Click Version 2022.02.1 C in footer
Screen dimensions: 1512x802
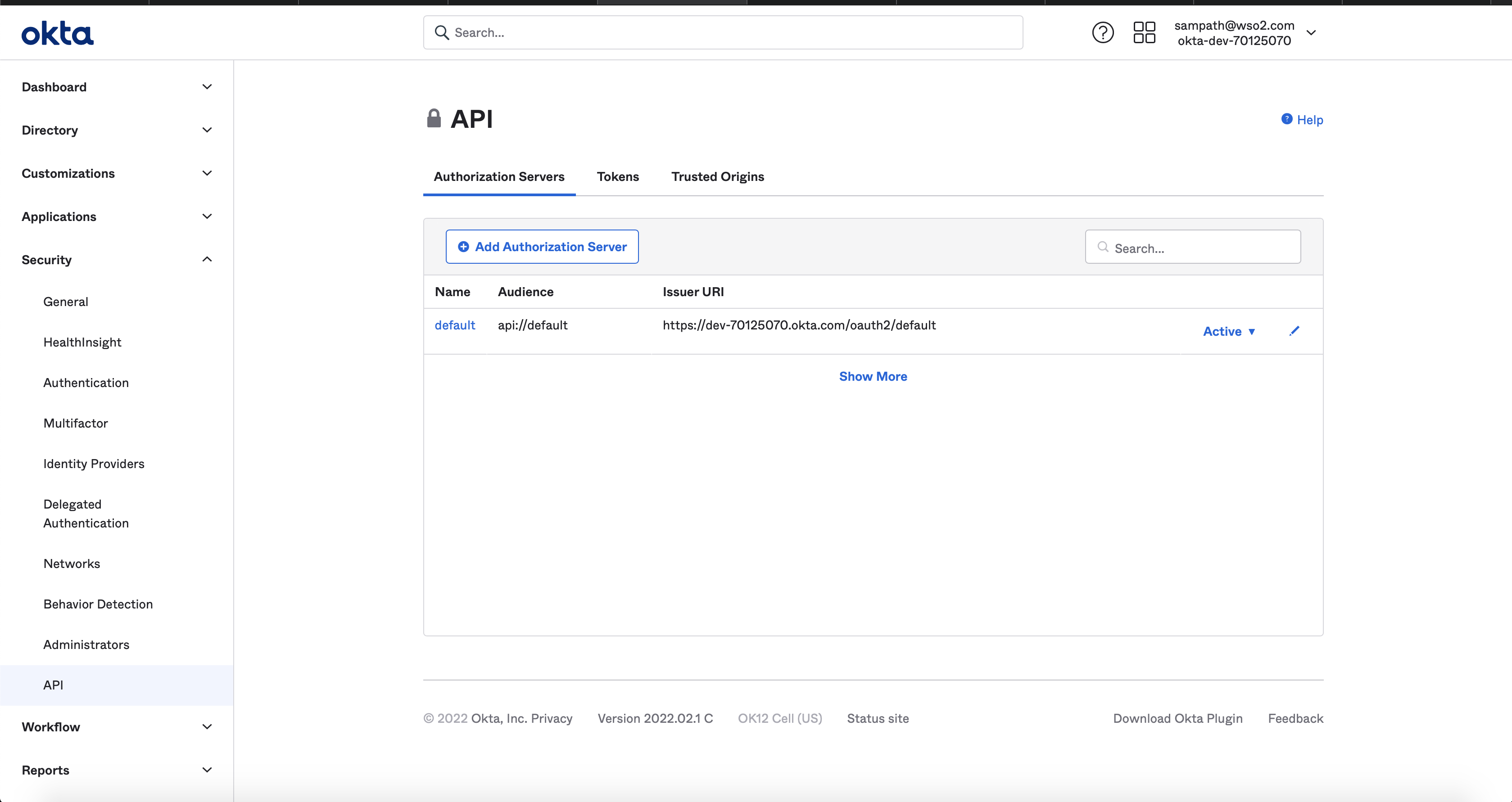pyautogui.click(x=655, y=718)
